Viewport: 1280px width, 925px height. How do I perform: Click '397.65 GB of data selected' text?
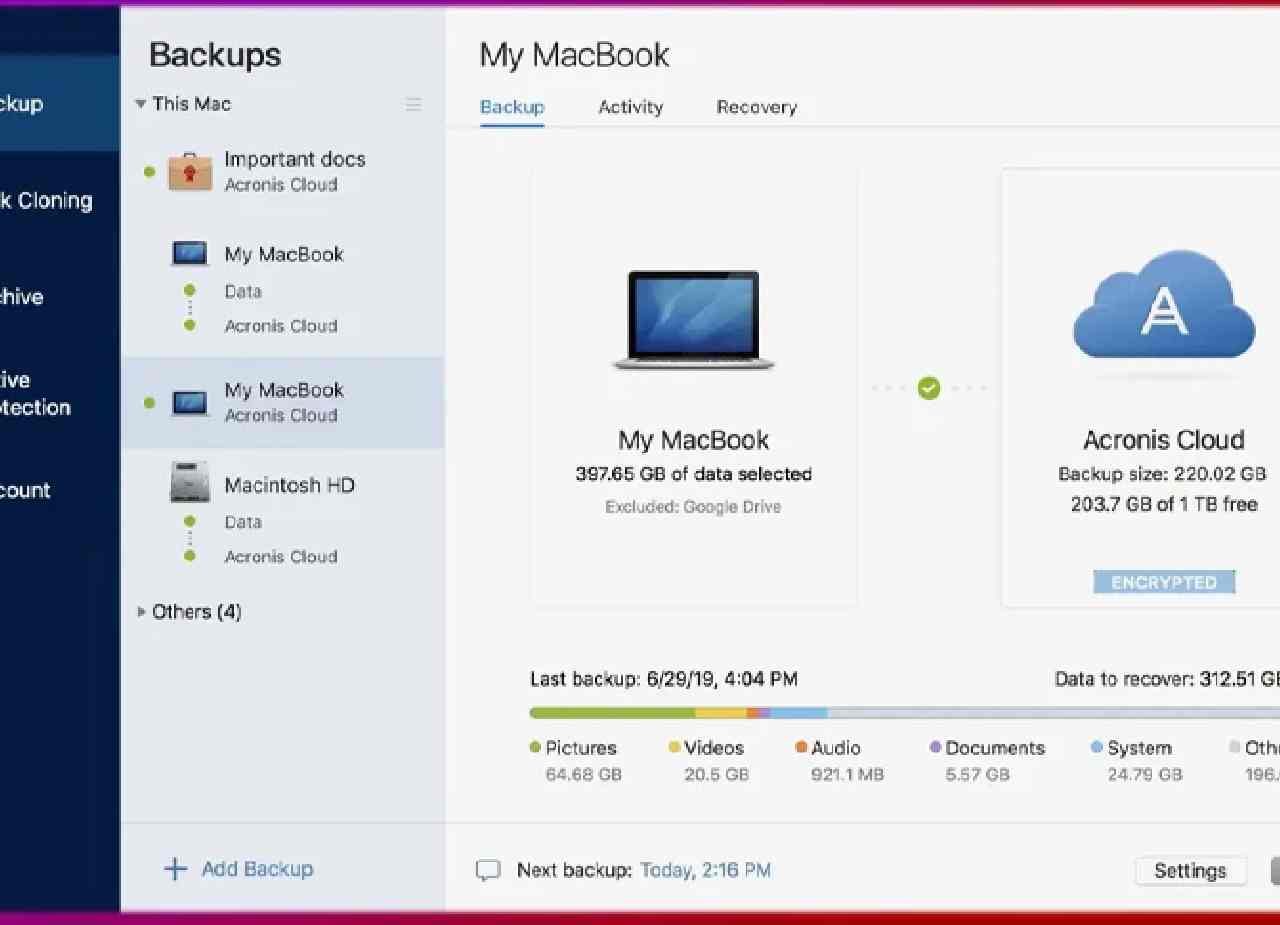point(693,474)
